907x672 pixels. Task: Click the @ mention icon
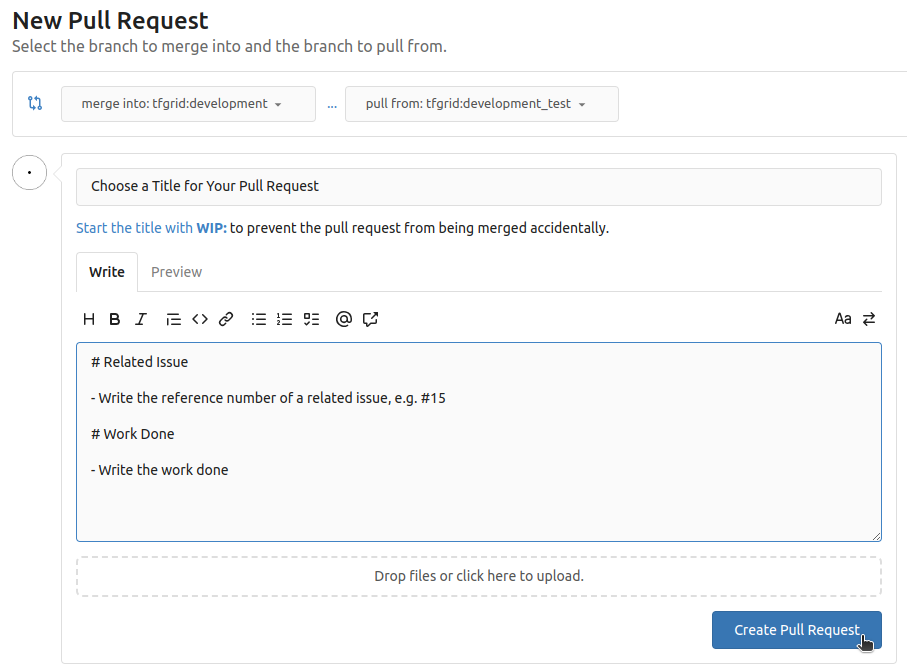(x=344, y=319)
